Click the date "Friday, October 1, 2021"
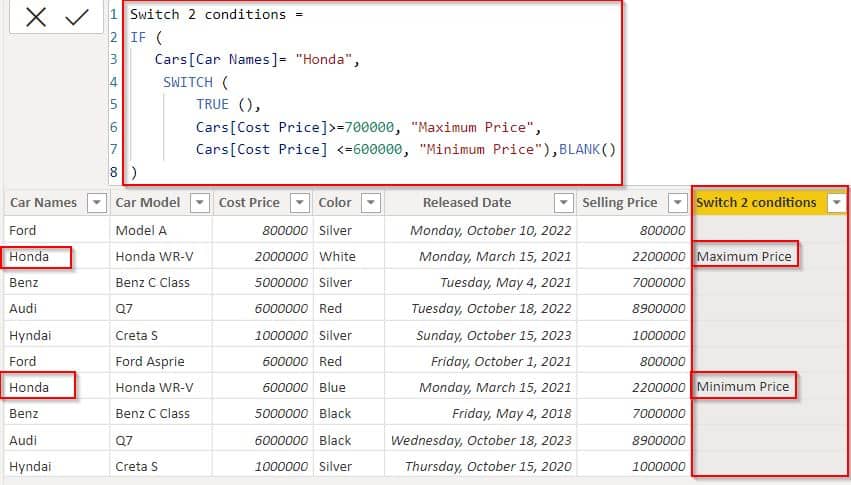Screen dimensions: 851x485 tap(501, 361)
